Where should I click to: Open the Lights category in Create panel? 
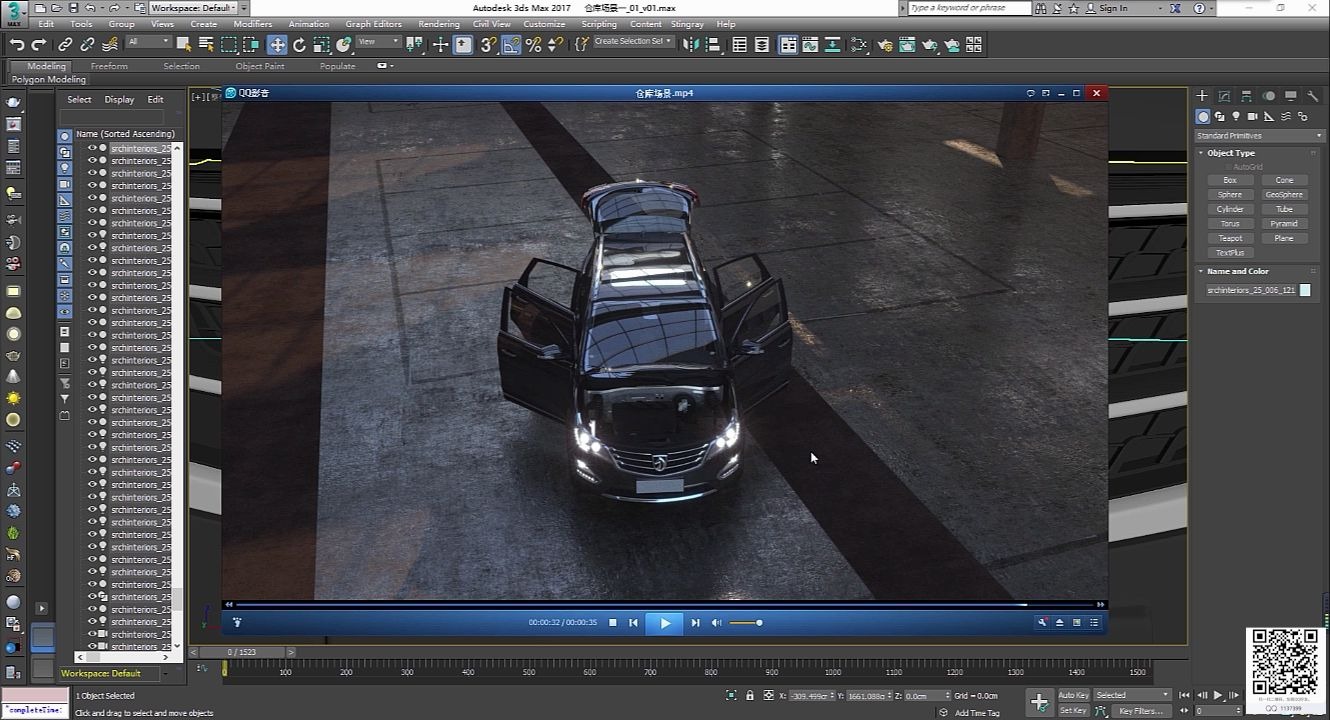coord(1236,117)
